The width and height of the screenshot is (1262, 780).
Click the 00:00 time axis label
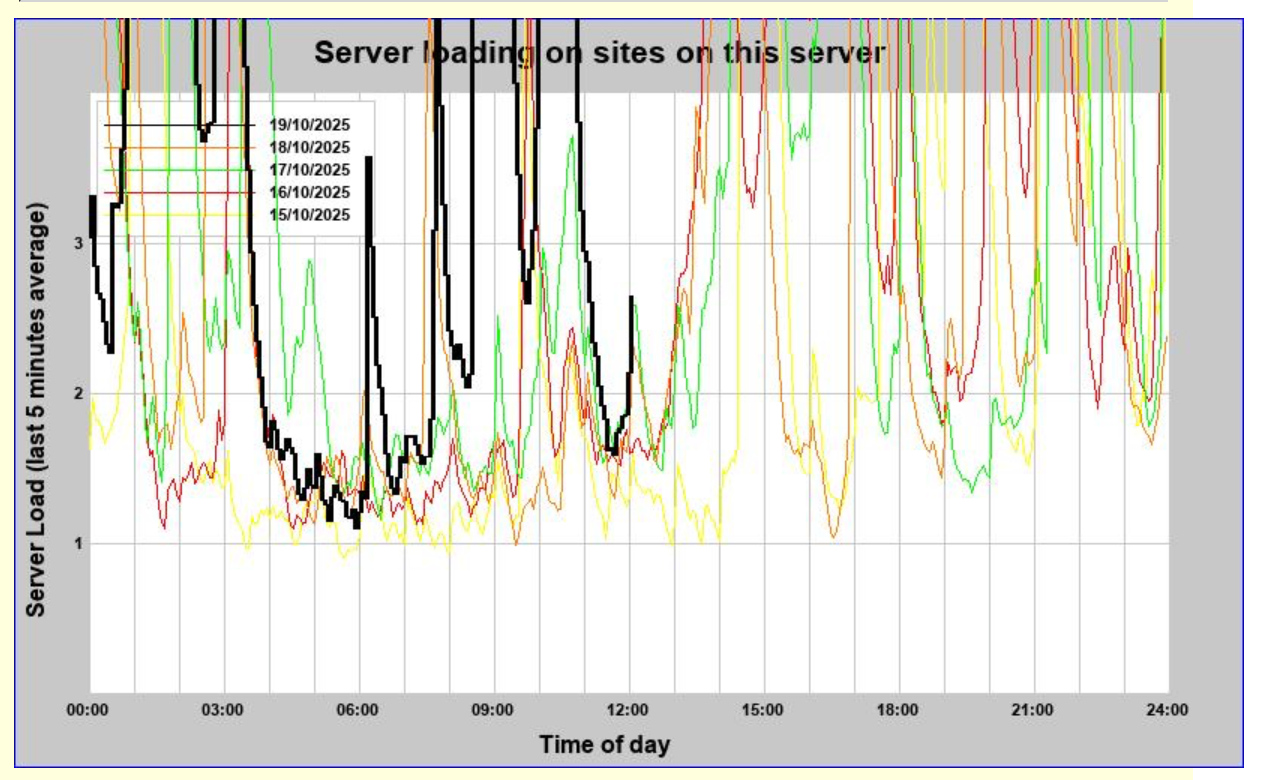(87, 710)
